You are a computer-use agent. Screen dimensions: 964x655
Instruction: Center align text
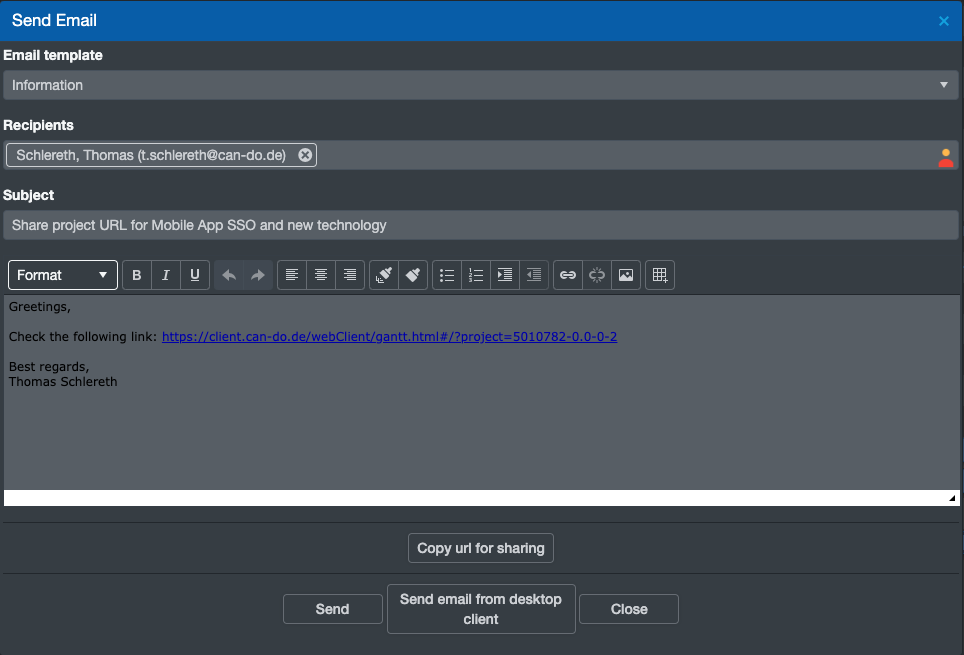pyautogui.click(x=321, y=275)
